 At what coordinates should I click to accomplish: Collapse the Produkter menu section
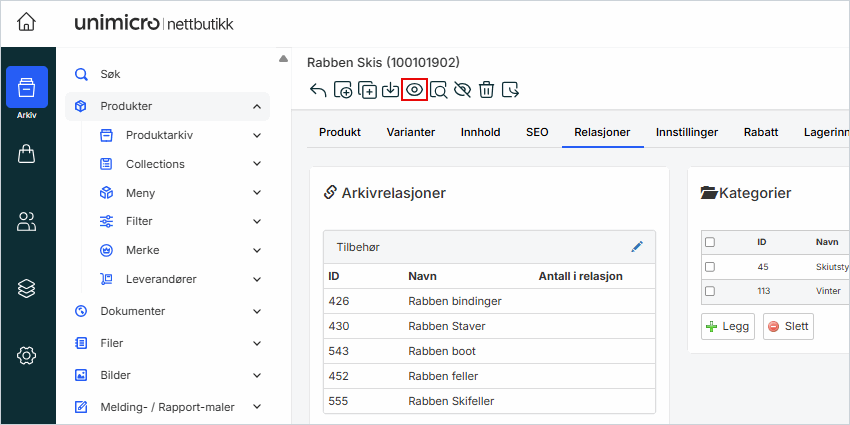point(257,106)
